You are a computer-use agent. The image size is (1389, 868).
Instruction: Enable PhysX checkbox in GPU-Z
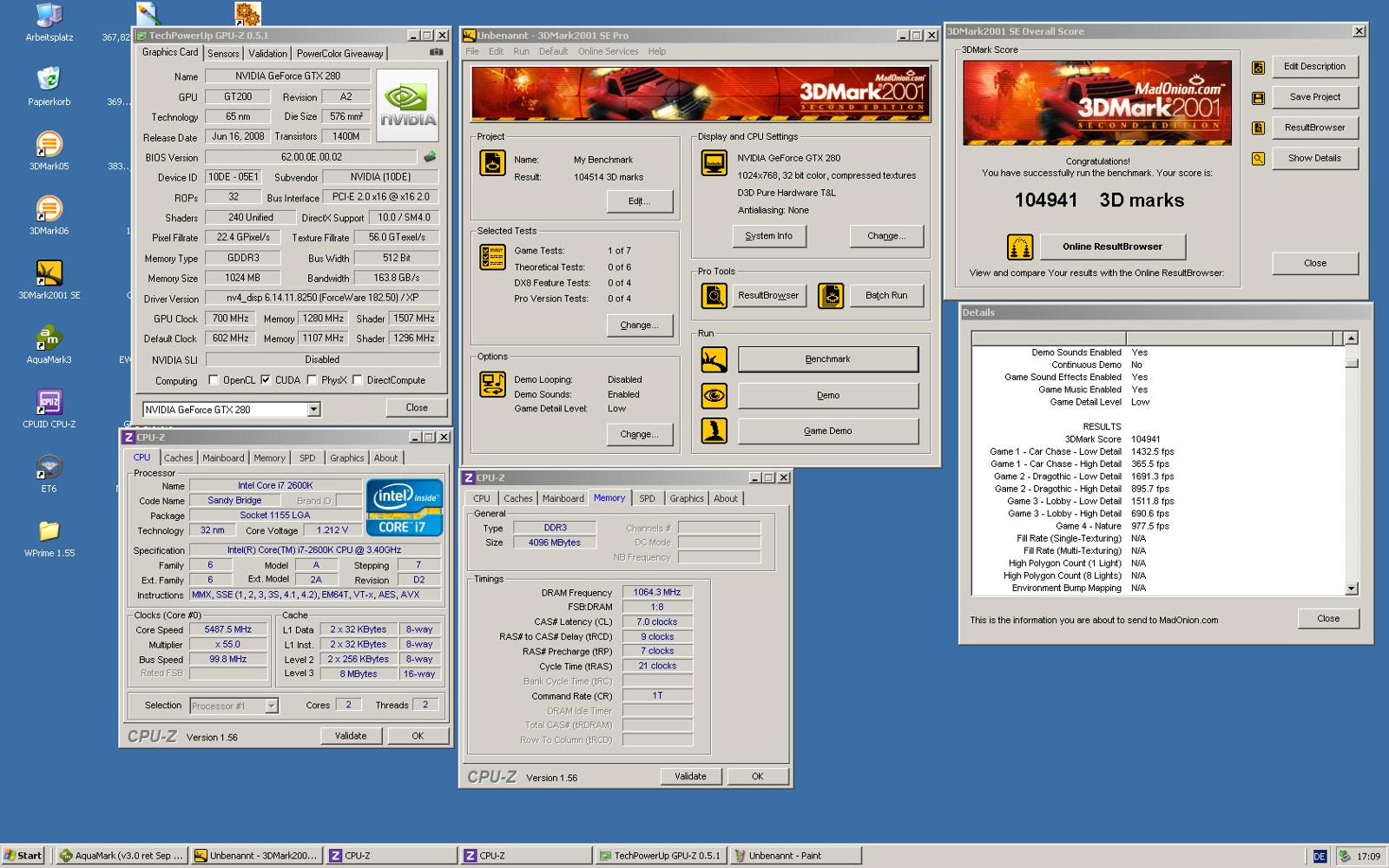[312, 380]
